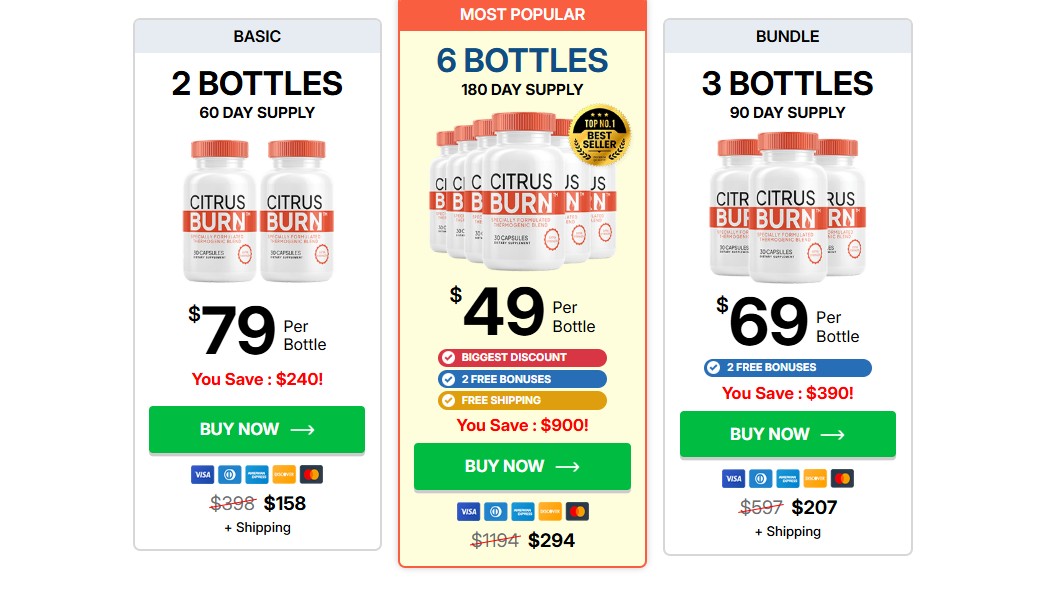Click the Visa icon in the Bundle plan

(734, 479)
